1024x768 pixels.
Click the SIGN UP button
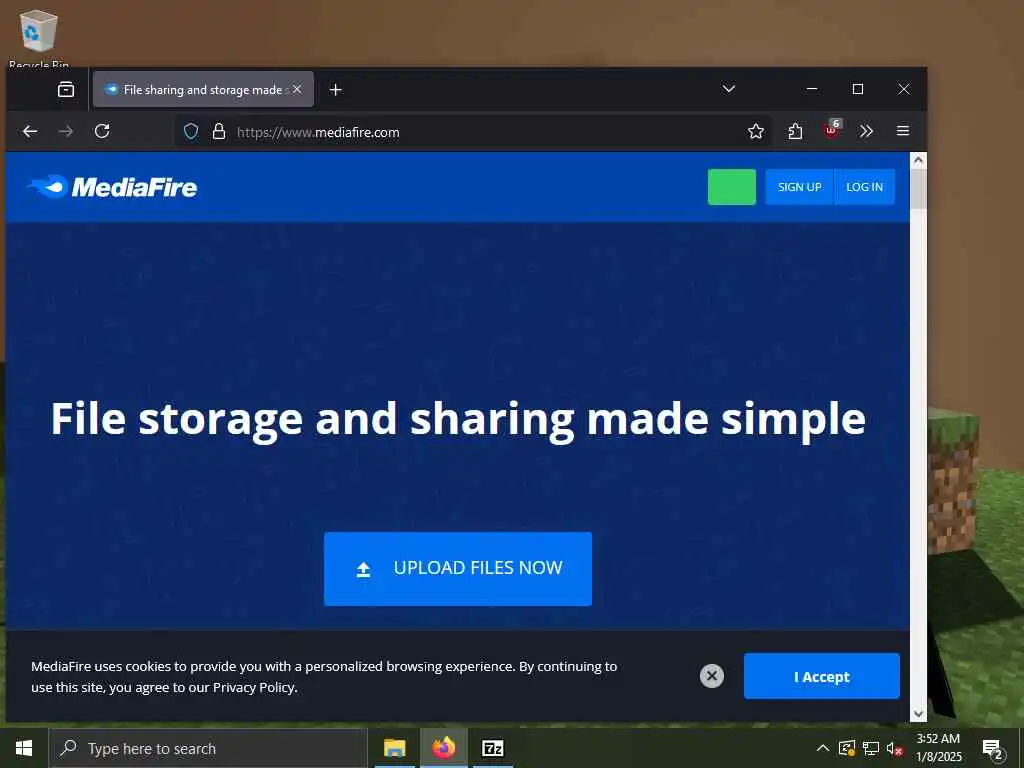point(799,187)
